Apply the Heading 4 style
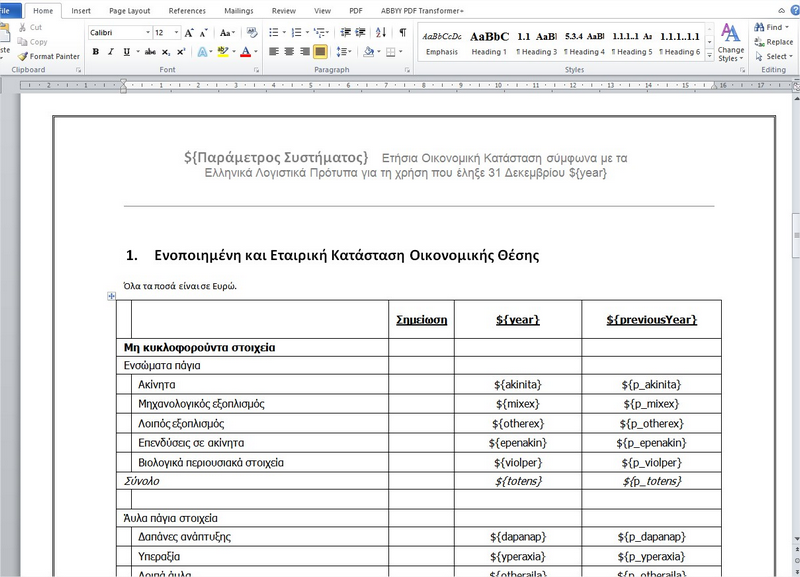Screen dimensions: 800x577 click(x=584, y=43)
